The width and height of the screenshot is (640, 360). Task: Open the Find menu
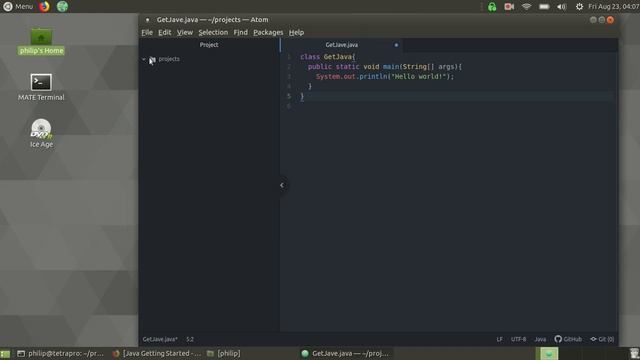pos(240,32)
